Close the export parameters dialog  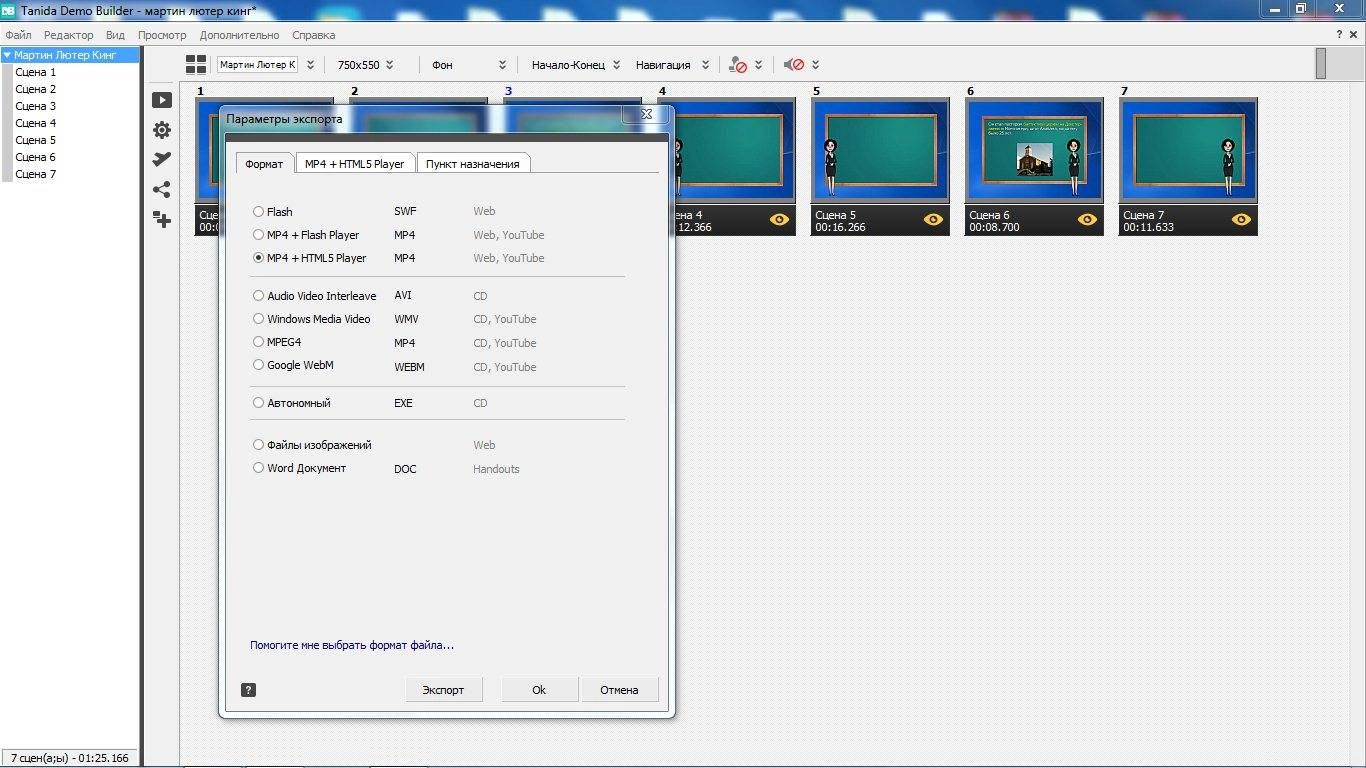pyautogui.click(x=645, y=114)
